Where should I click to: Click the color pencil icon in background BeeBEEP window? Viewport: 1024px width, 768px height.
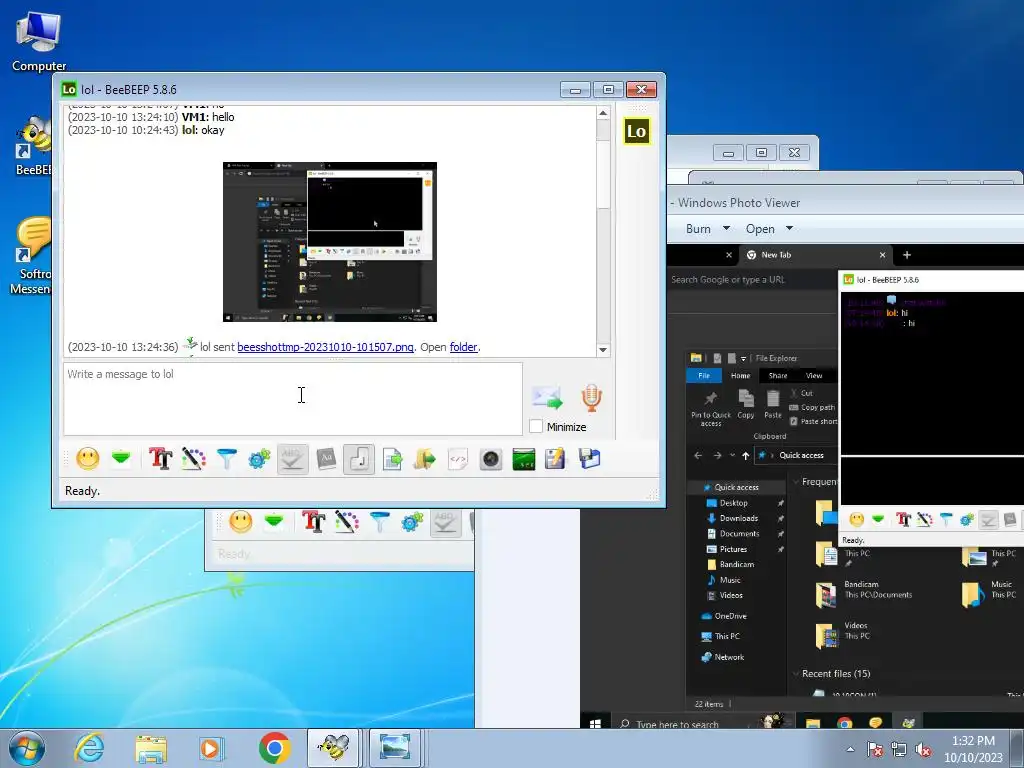(x=347, y=521)
